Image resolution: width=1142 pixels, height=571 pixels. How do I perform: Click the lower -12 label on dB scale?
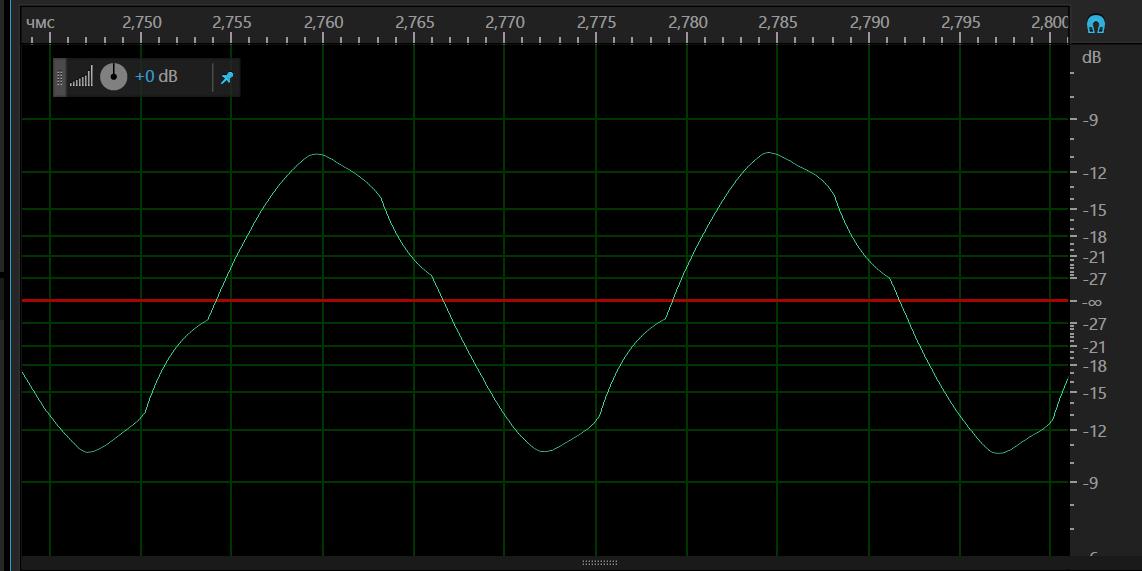coord(1094,431)
